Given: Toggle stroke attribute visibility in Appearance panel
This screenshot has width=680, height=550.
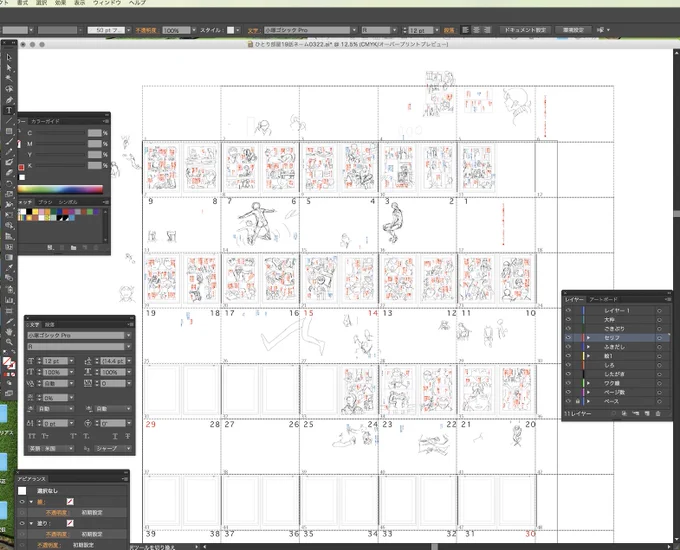Looking at the screenshot, I should (22, 501).
